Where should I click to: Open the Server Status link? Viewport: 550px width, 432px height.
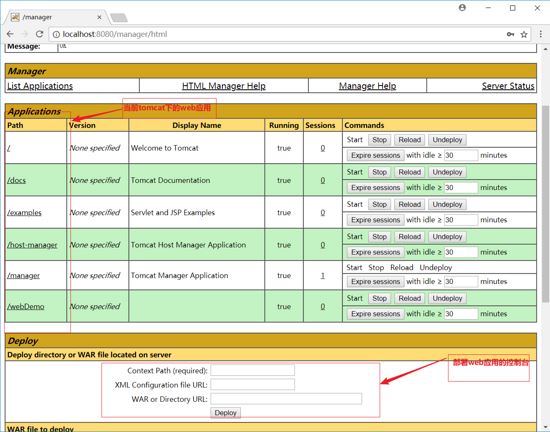508,86
